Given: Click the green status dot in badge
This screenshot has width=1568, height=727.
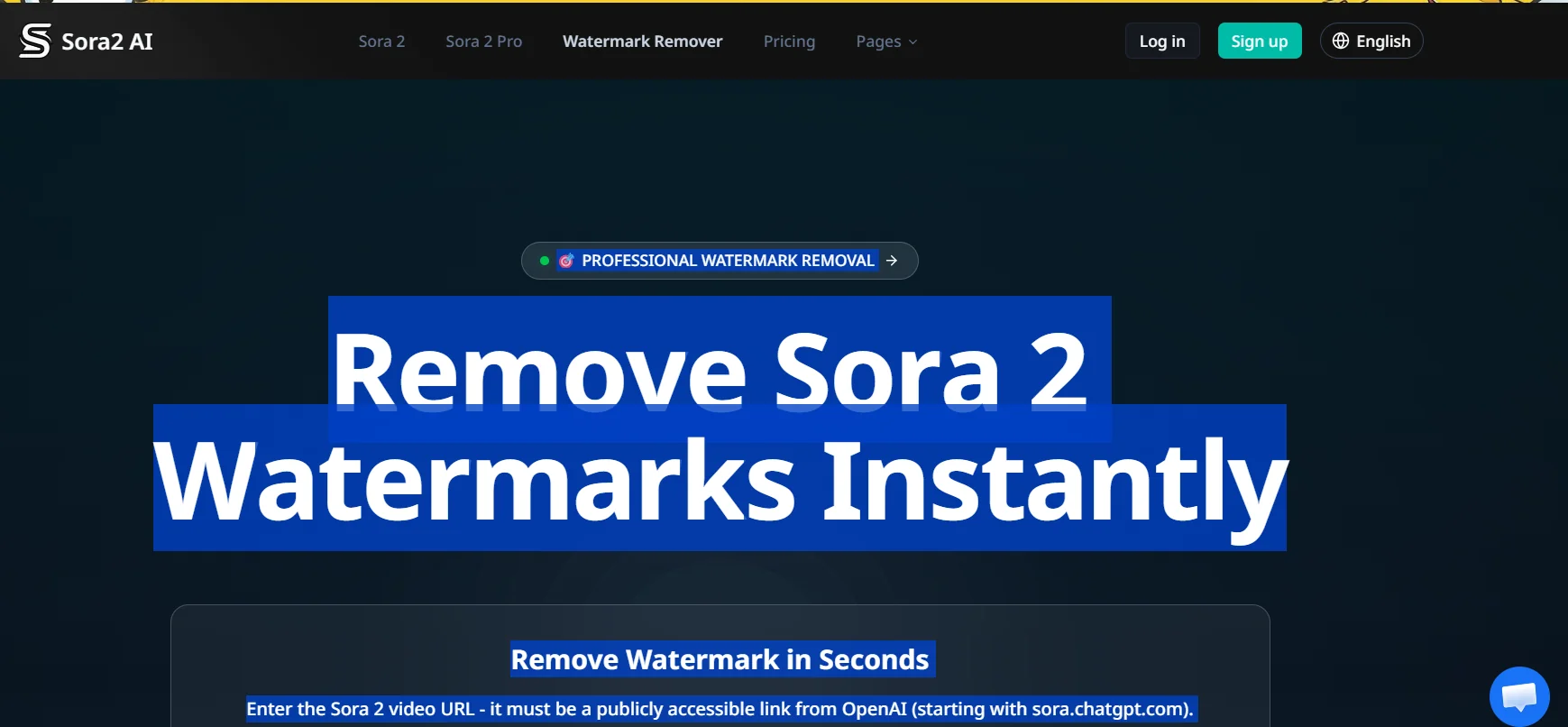Looking at the screenshot, I should [x=545, y=261].
